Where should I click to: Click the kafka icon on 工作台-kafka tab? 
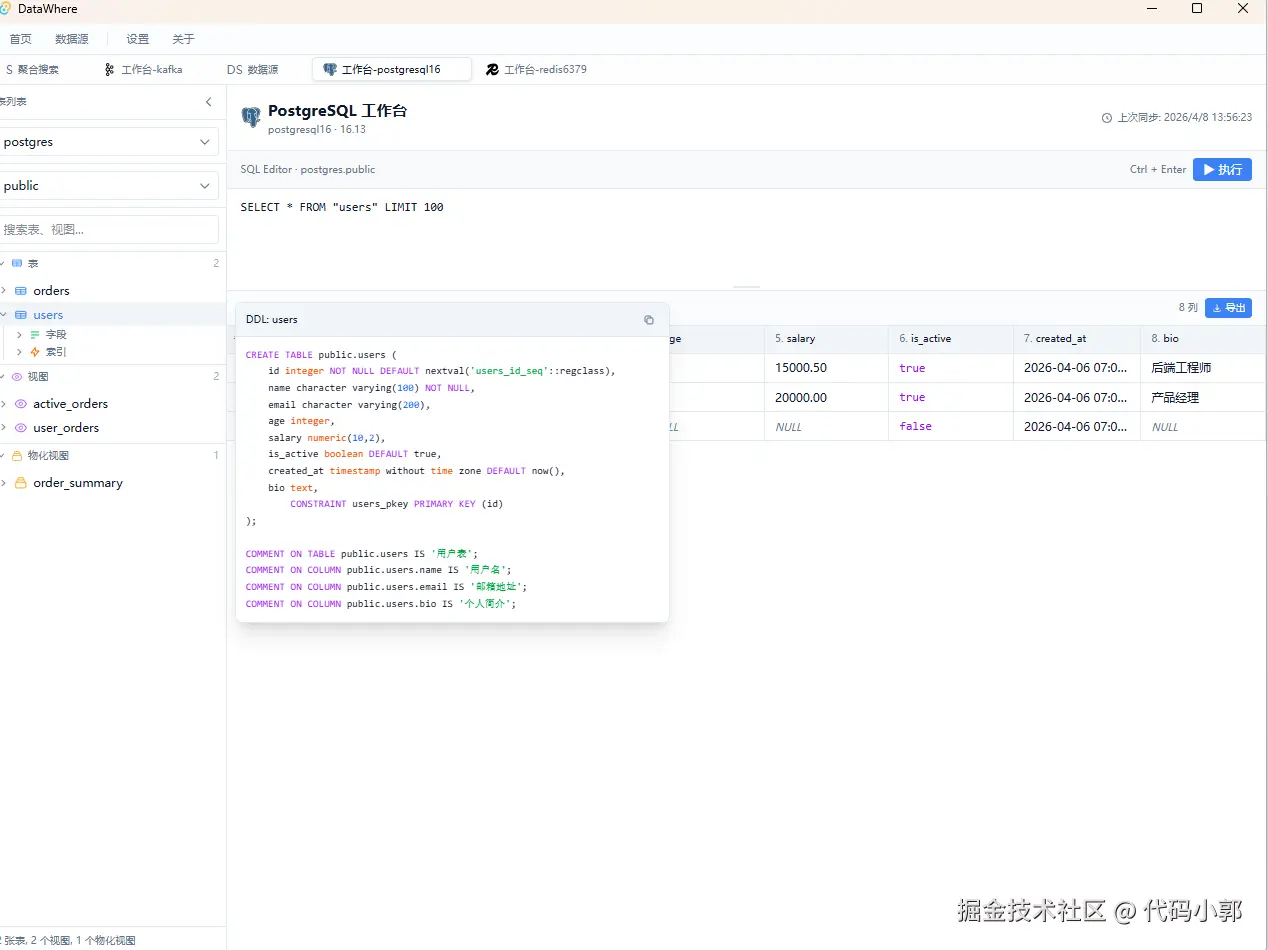click(110, 70)
